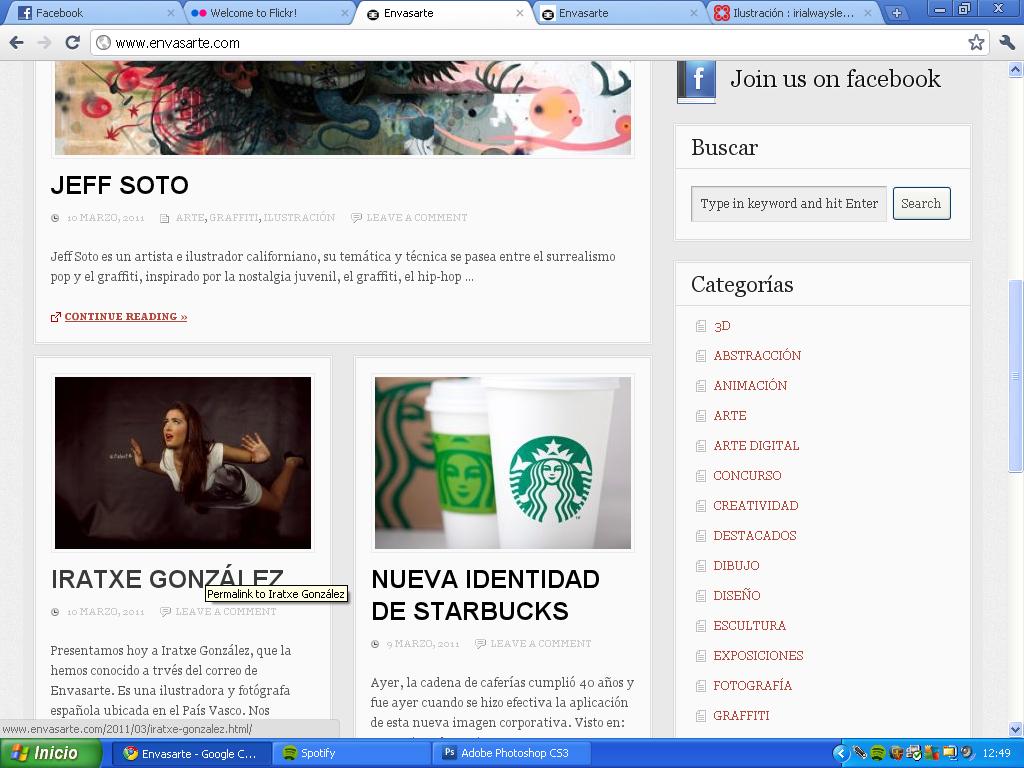Click the Search button

pos(921,204)
